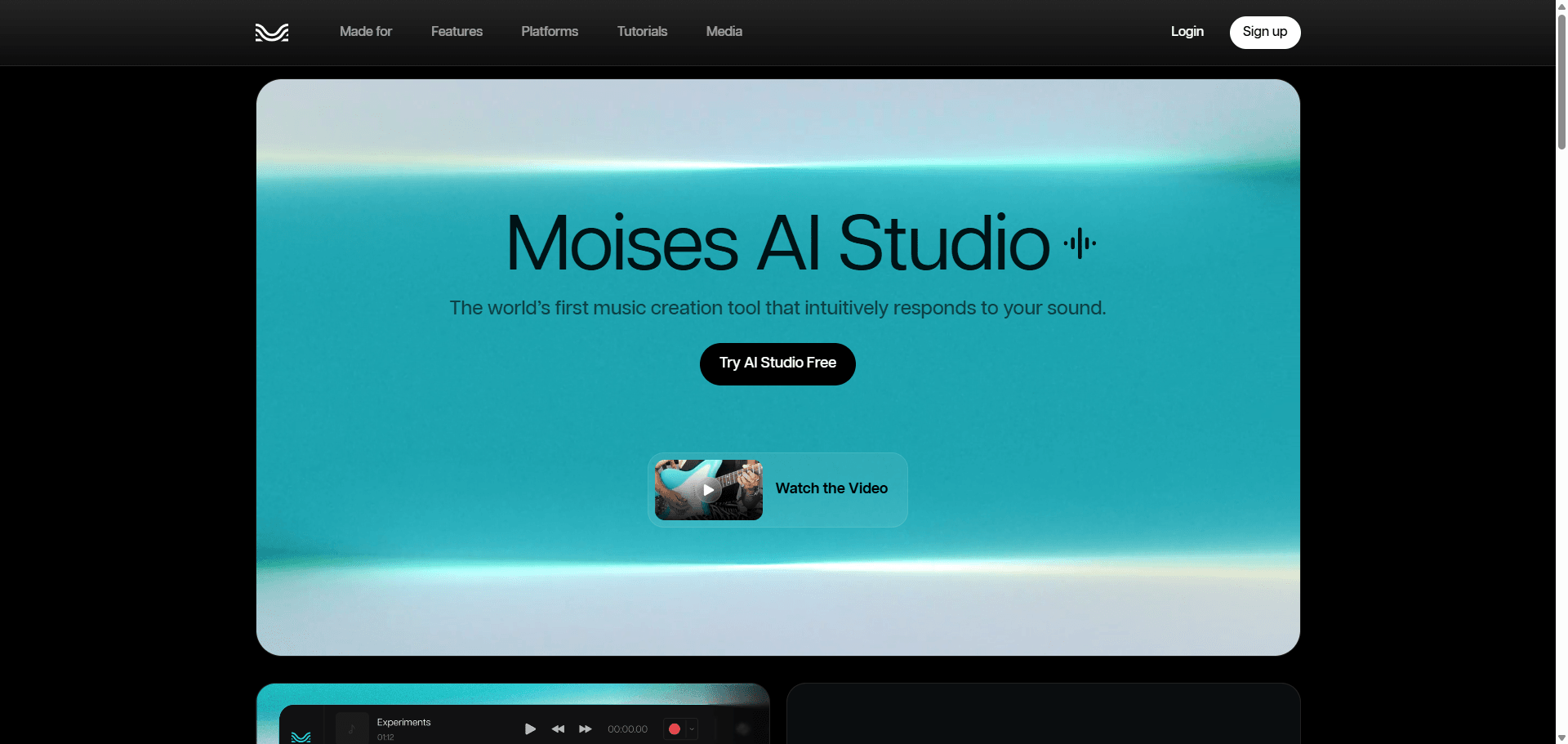Open the Made for menu
The image size is (1568, 744).
366,32
